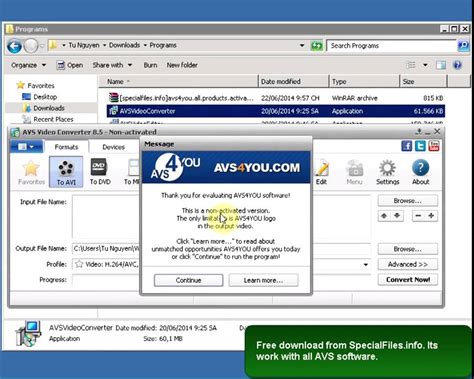
Task: Select the AVSVideoConverter file row
Action: [x=276, y=111]
